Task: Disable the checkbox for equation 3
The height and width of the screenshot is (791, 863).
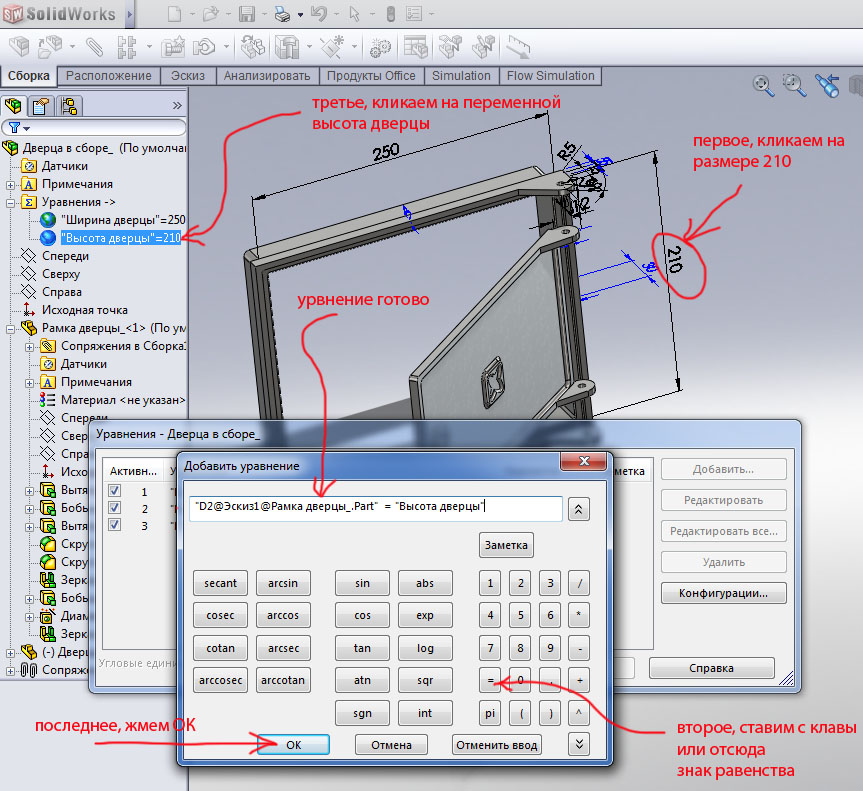Action: pos(114,525)
